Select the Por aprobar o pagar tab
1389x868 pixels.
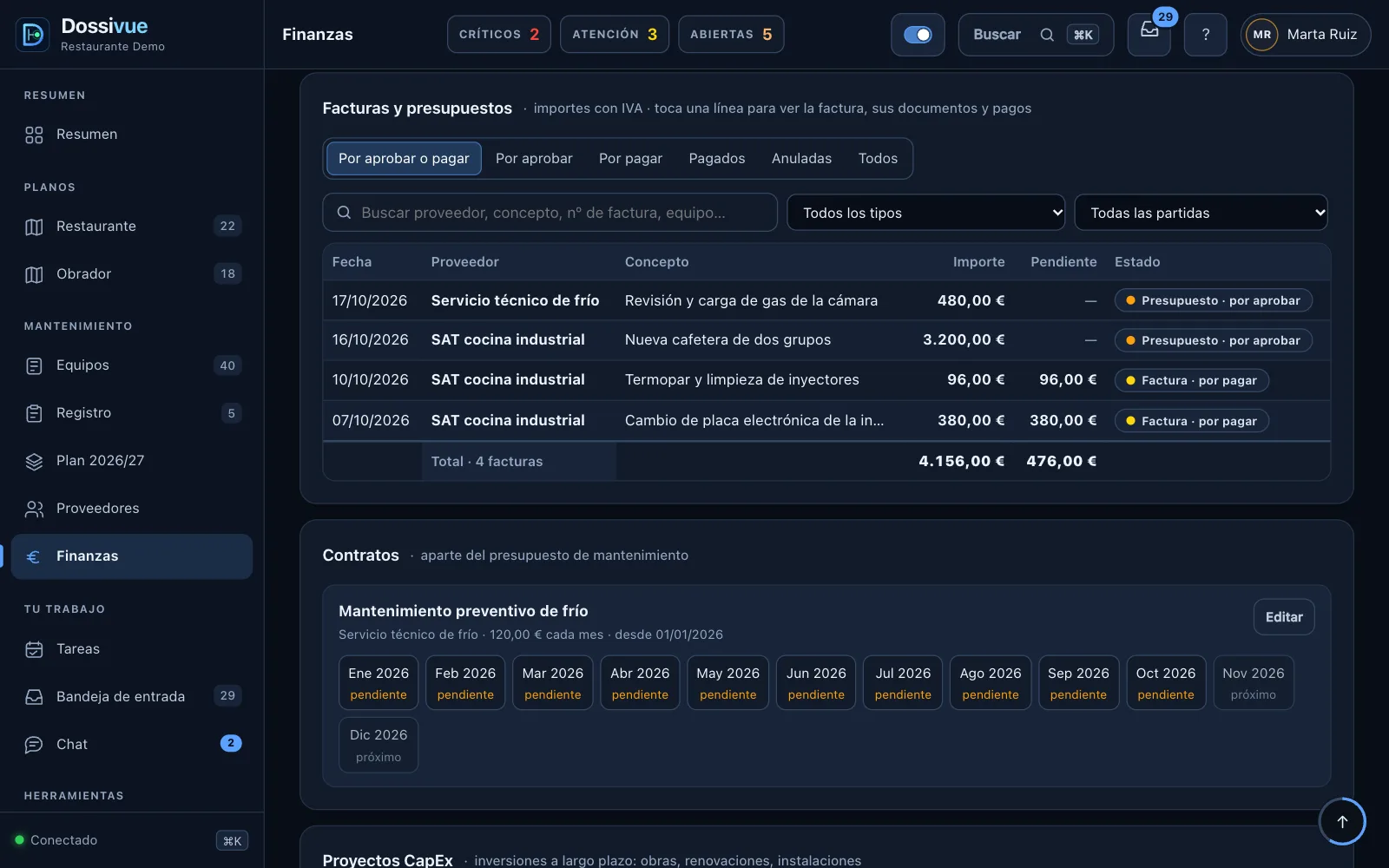404,159
